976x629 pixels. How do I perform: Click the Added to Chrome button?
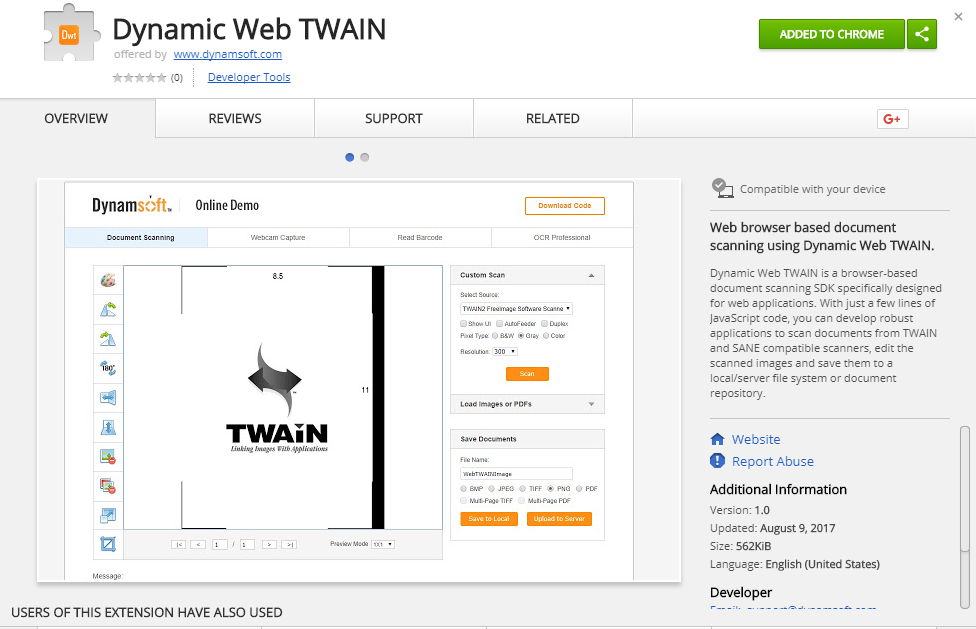coord(831,34)
